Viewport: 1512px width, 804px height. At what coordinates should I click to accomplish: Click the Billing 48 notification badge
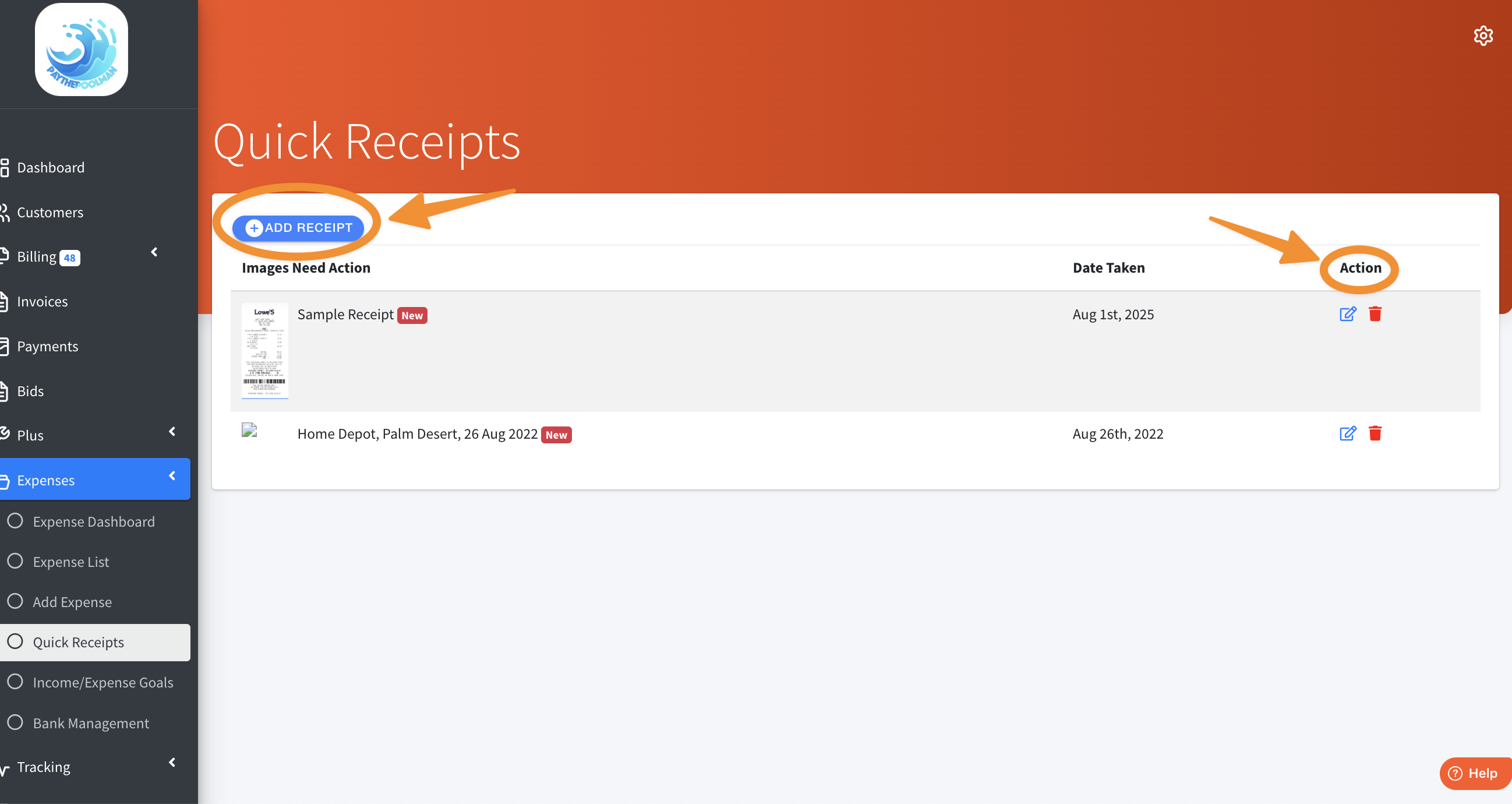69,258
